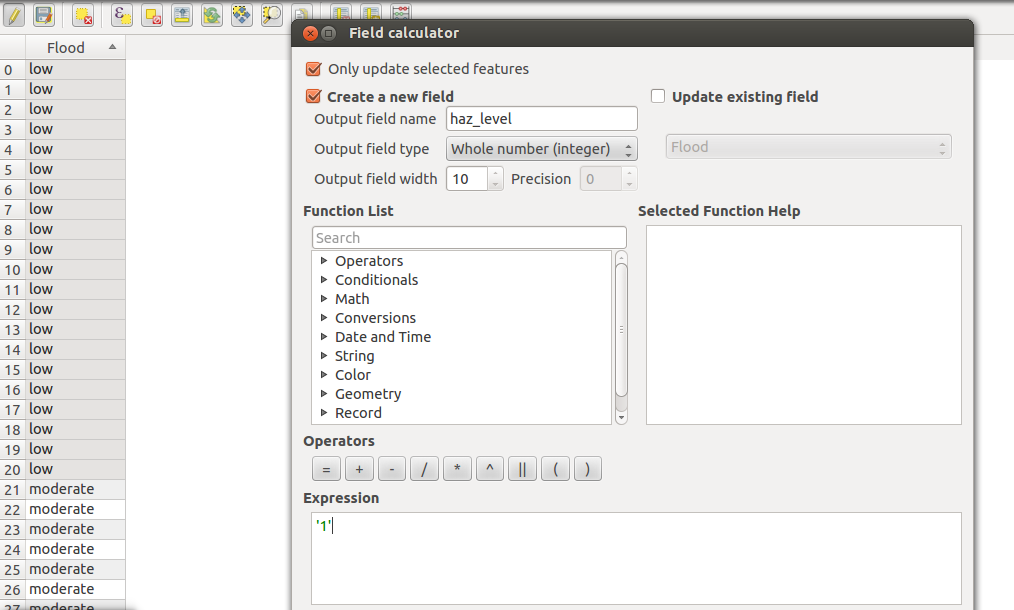Expand Math function group

(324, 298)
